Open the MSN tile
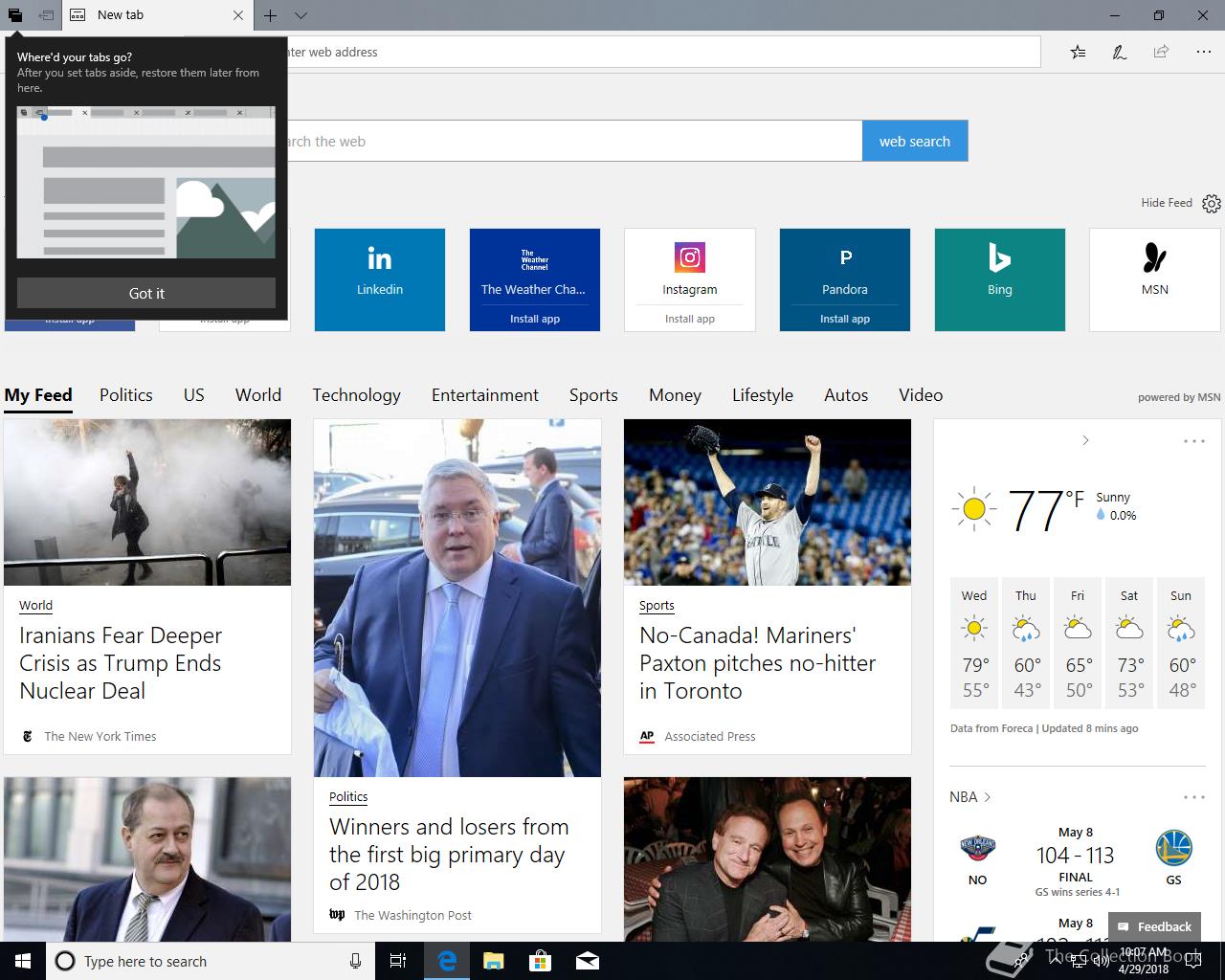This screenshot has width=1225, height=980. point(1155,279)
